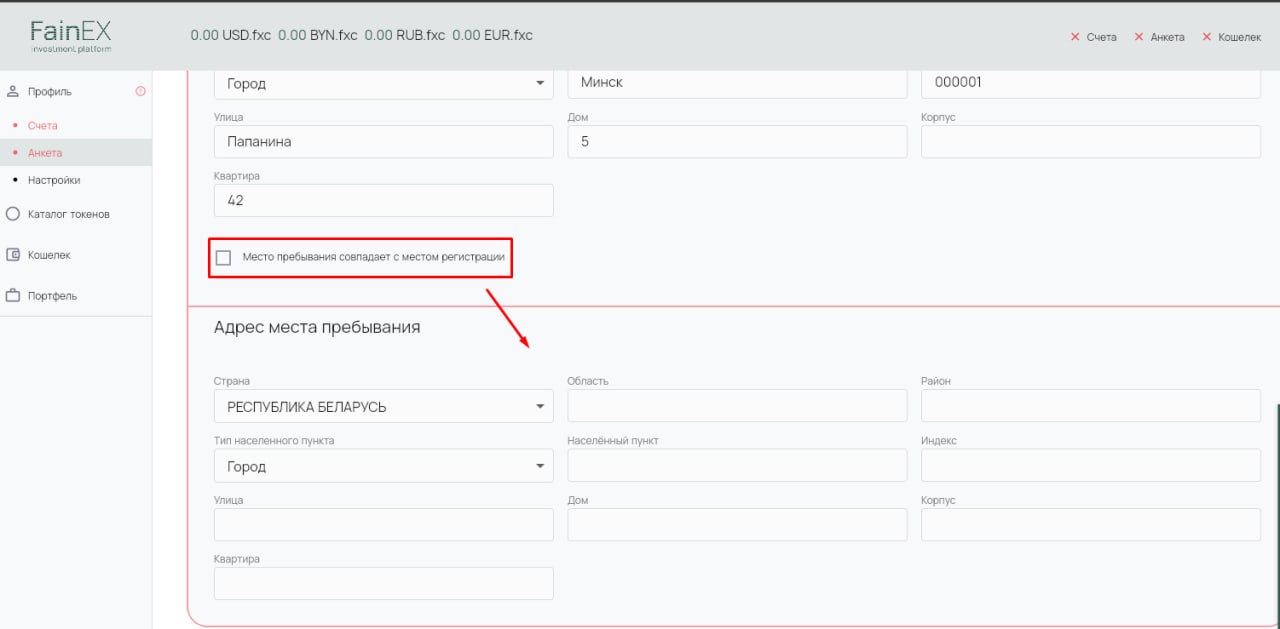Image resolution: width=1280 pixels, height=629 pixels.
Task: Click the empty Корпус field in stay address
Action: (1091, 525)
